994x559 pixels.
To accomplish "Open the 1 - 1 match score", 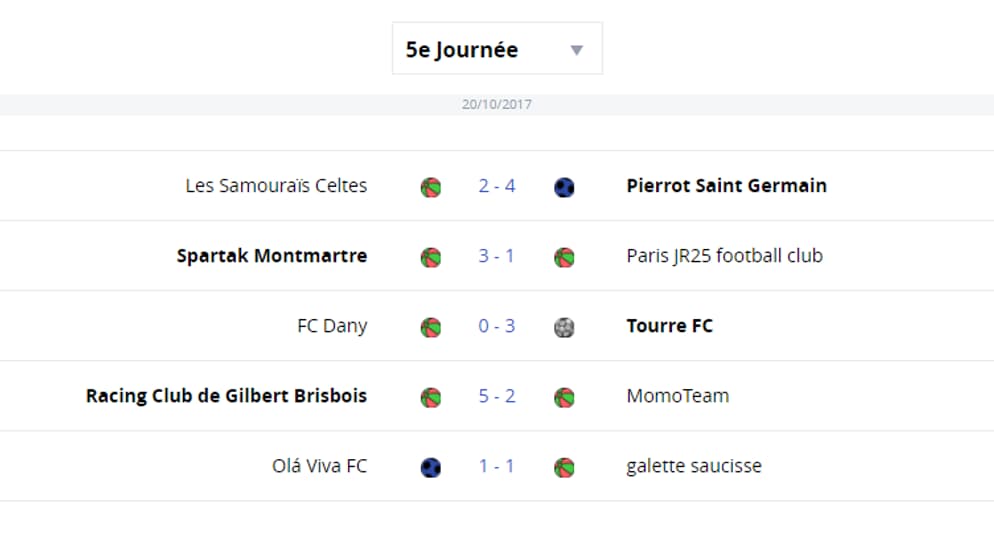I will point(496,466).
